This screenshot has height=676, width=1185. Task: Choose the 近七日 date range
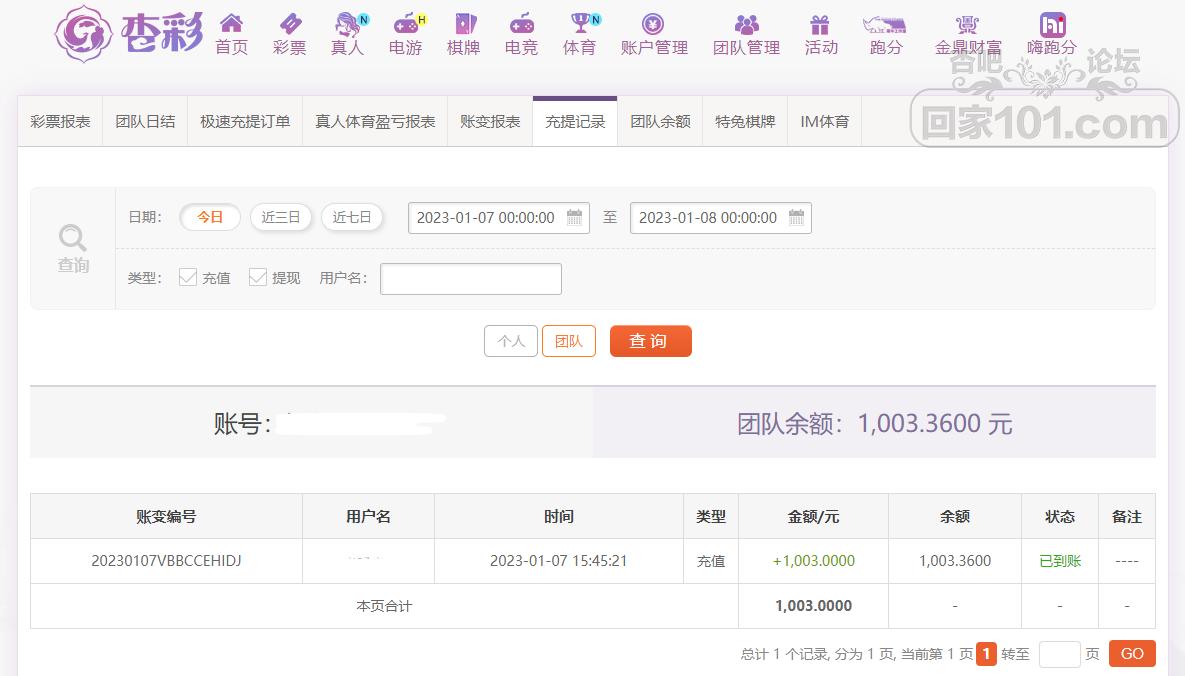coord(352,217)
